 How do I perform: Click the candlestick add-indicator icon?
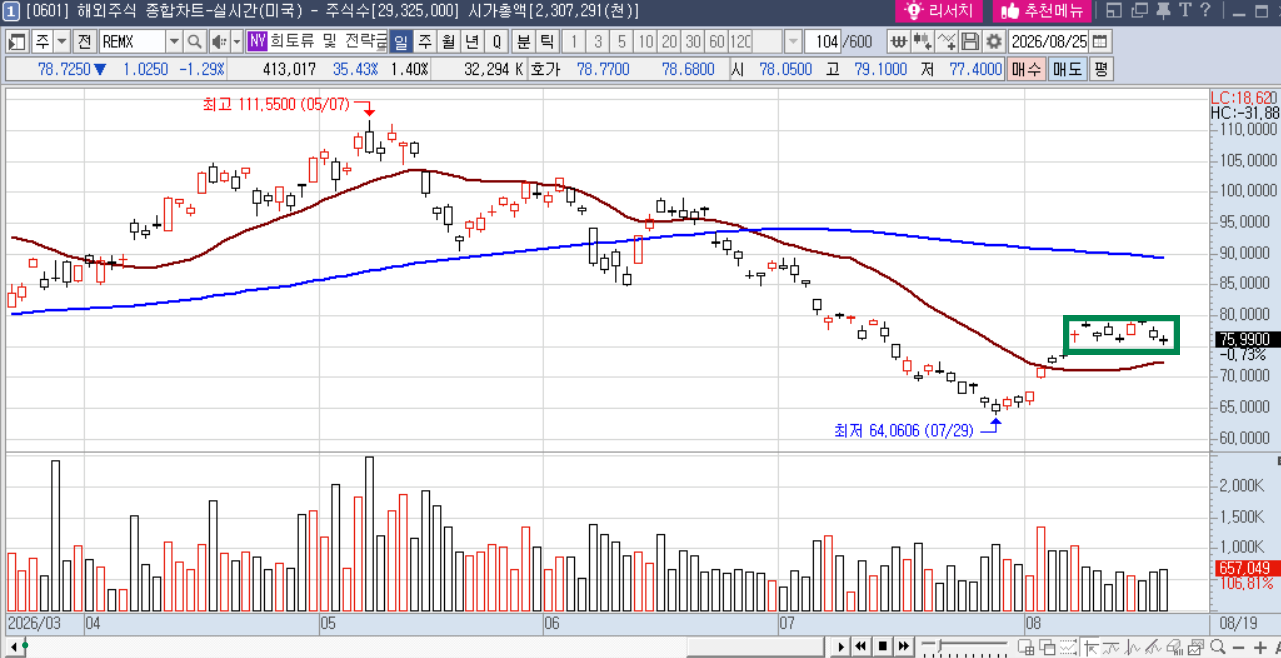922,42
